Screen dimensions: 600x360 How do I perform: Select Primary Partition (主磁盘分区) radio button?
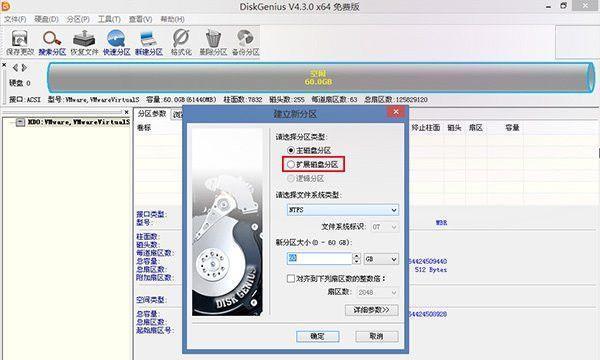tap(291, 150)
